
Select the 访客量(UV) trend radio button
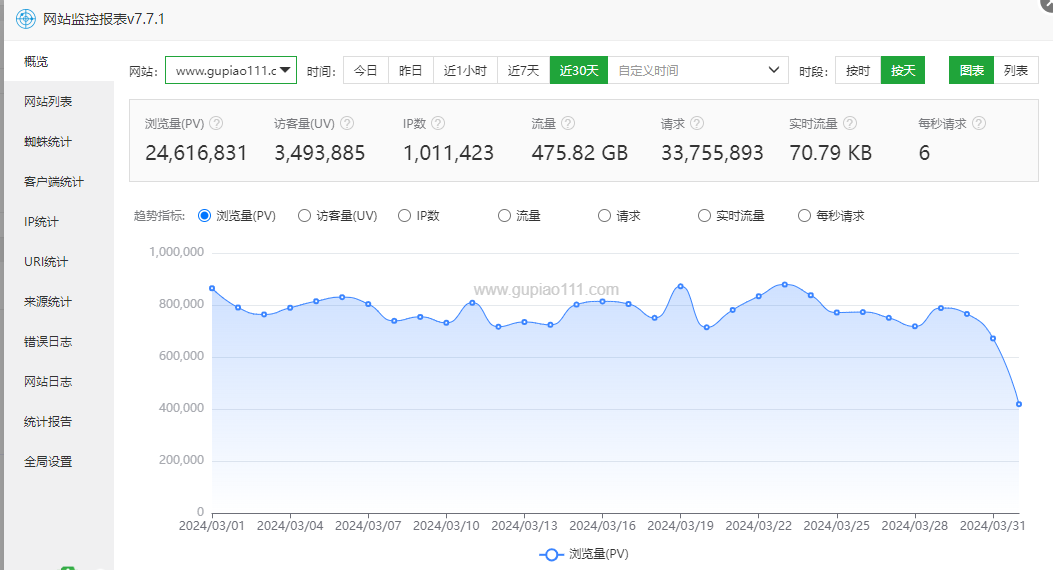305,215
